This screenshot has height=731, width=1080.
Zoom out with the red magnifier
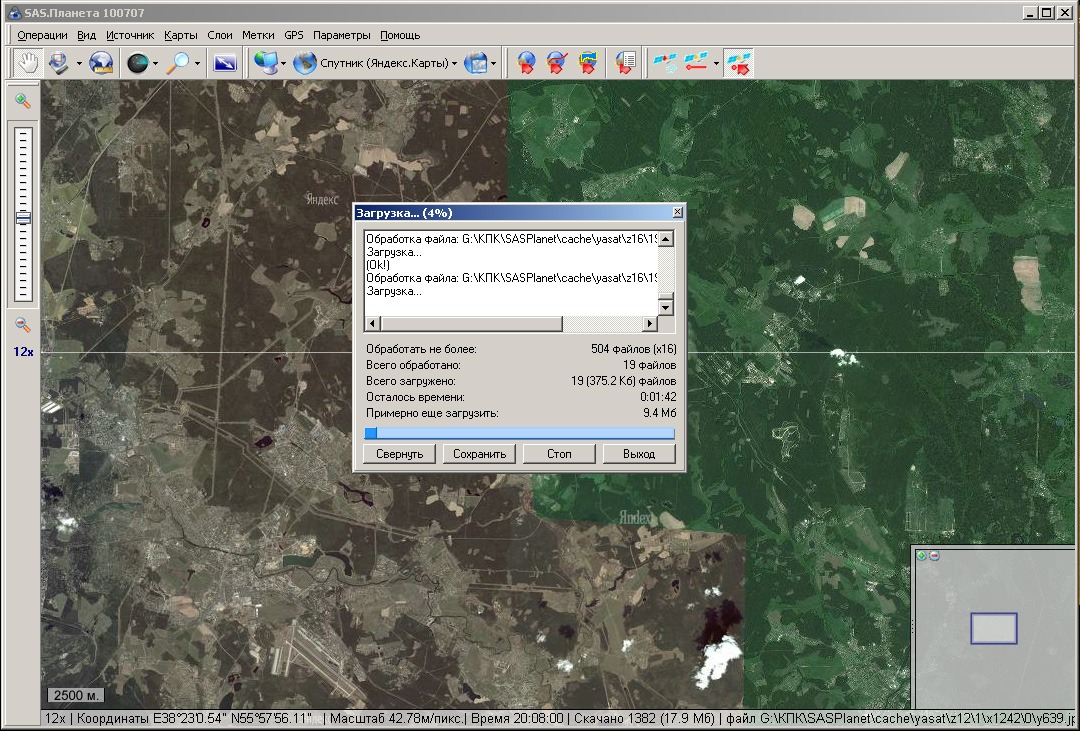coord(23,325)
